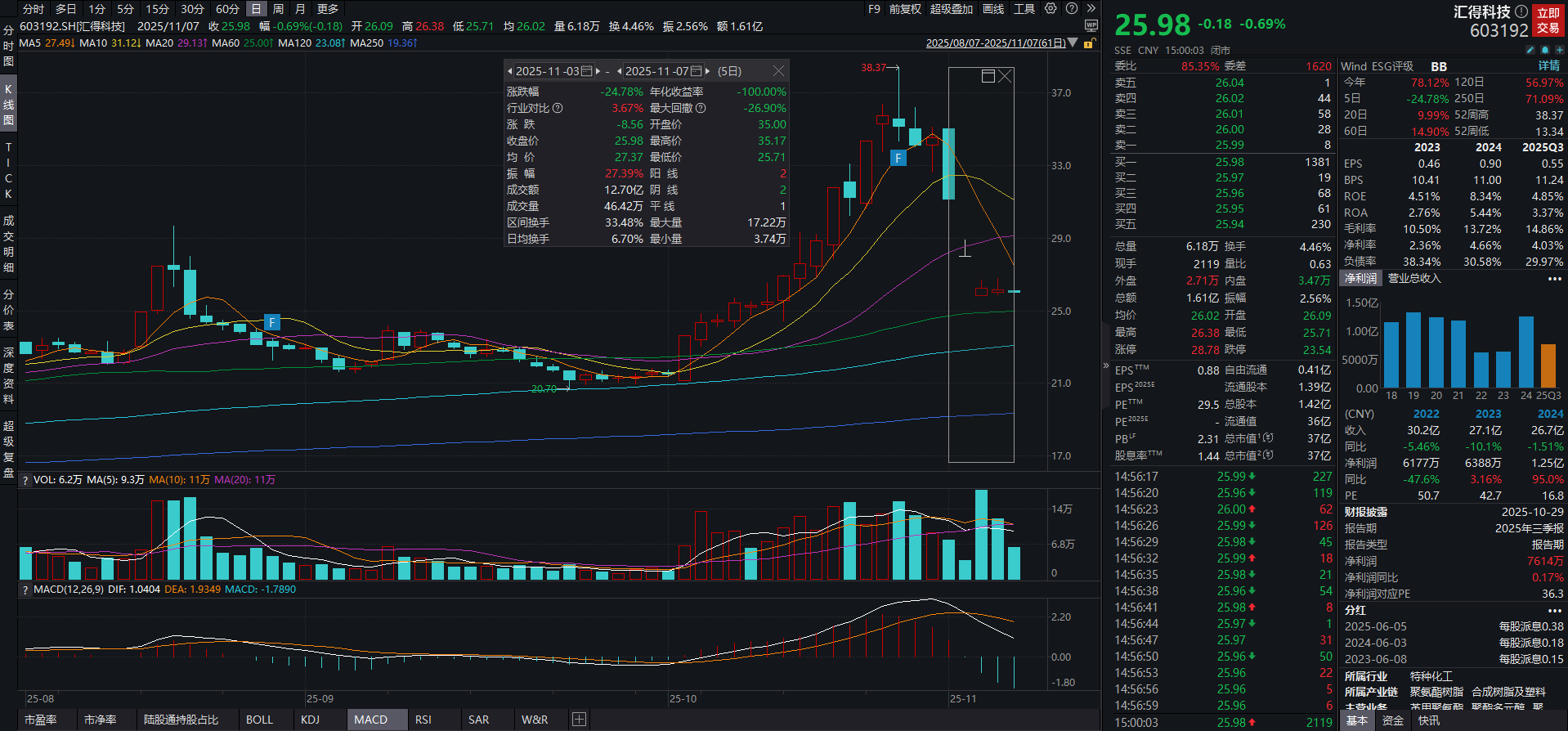Step end date forward with right arrow
The width and height of the screenshot is (1568, 731).
708,71
